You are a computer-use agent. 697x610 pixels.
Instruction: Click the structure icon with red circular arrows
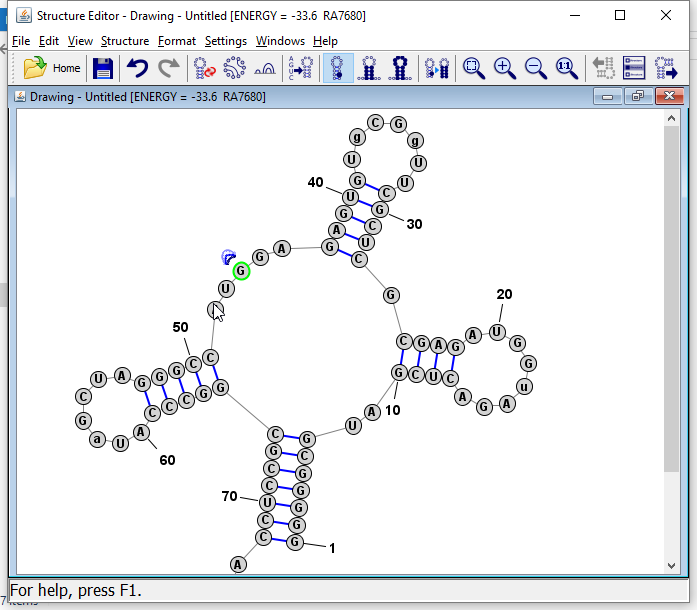[x=204, y=68]
